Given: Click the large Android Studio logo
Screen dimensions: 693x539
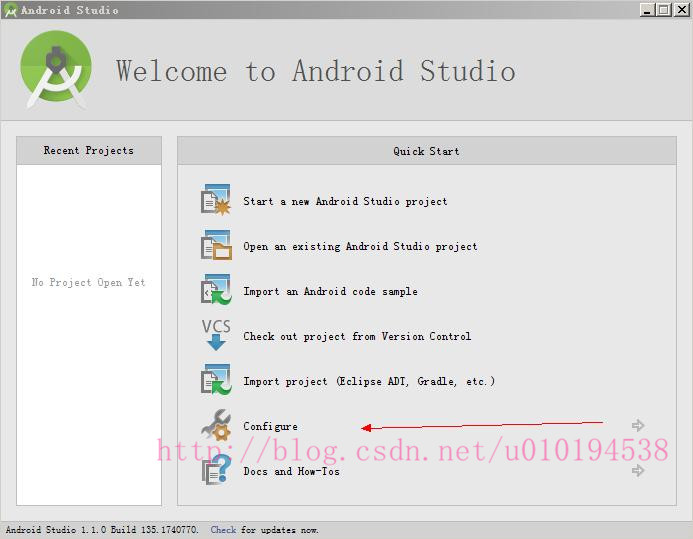Looking at the screenshot, I should pos(56,69).
